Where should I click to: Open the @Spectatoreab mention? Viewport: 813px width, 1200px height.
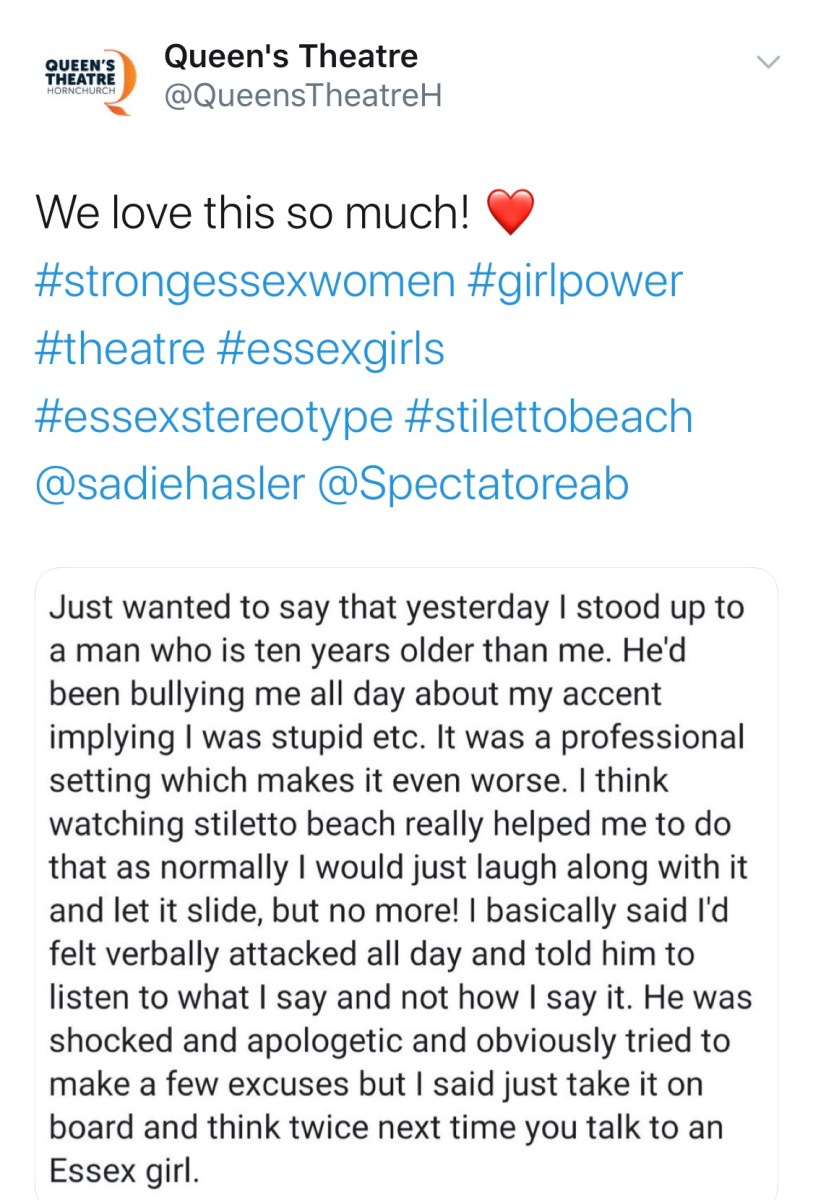473,484
